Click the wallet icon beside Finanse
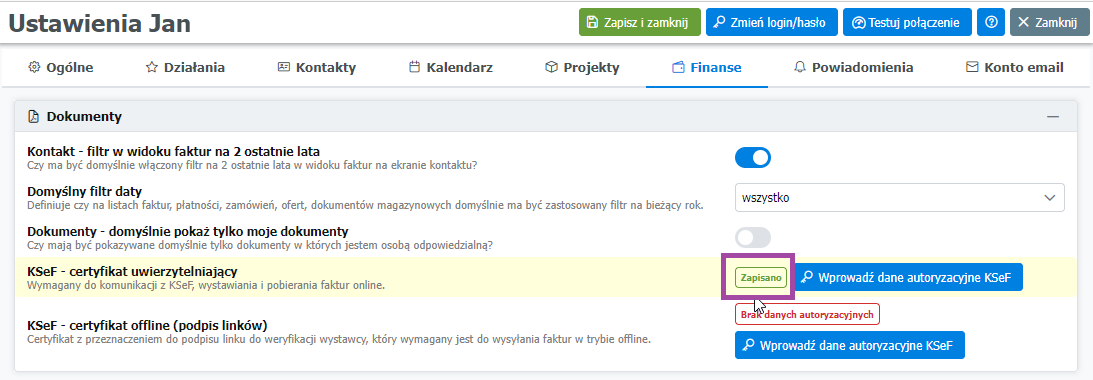Image resolution: width=1093 pixels, height=380 pixels. 678,68
